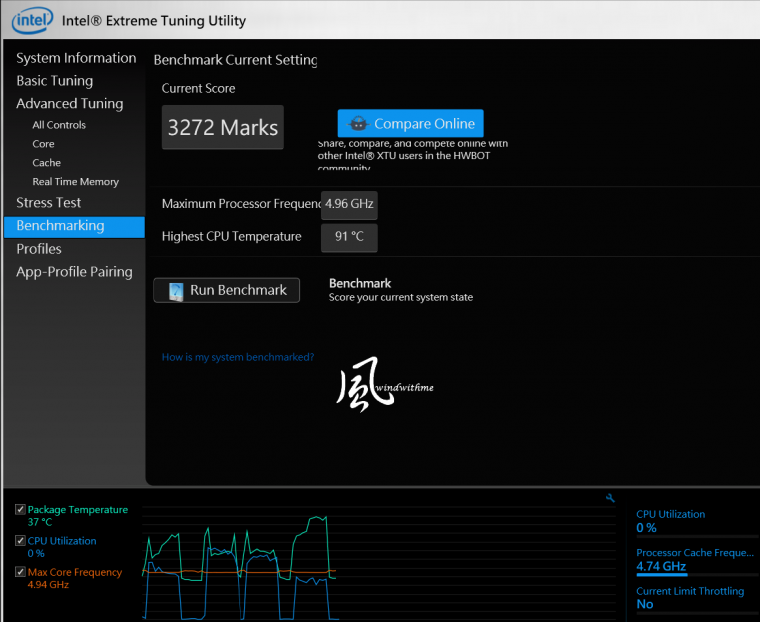760x622 pixels.
Task: Toggle the Package Temperature checkbox
Action: tap(21, 510)
